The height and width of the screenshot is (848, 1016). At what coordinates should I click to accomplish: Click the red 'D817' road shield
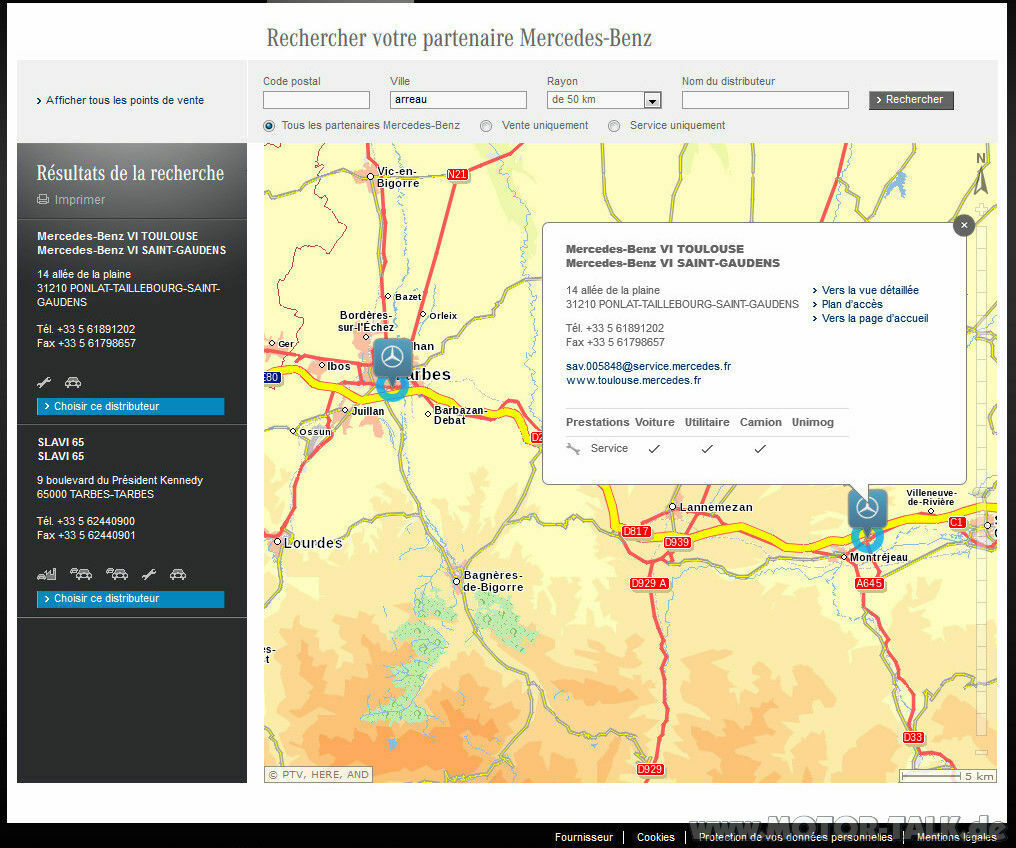tap(636, 531)
